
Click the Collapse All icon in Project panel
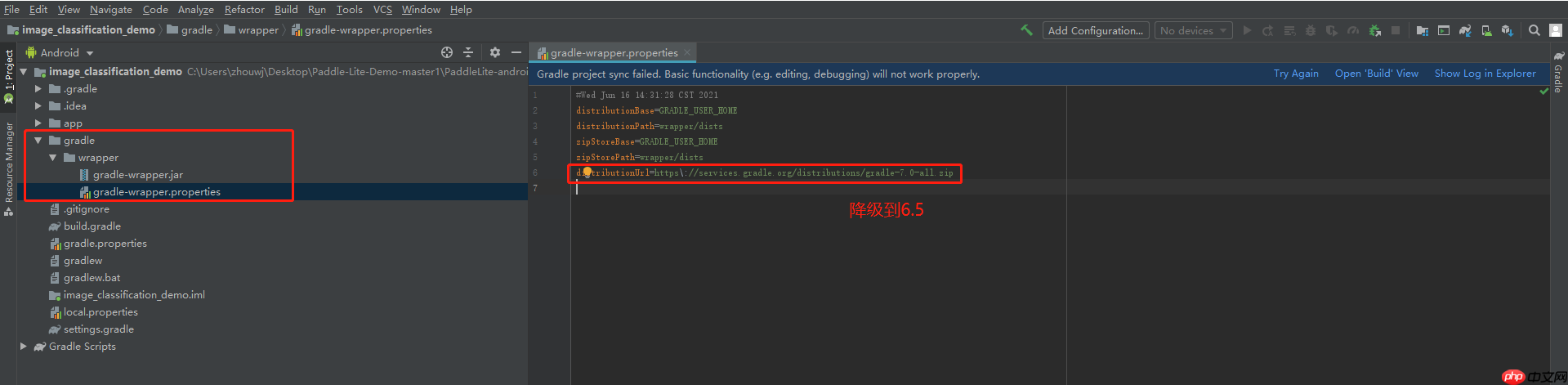468,52
